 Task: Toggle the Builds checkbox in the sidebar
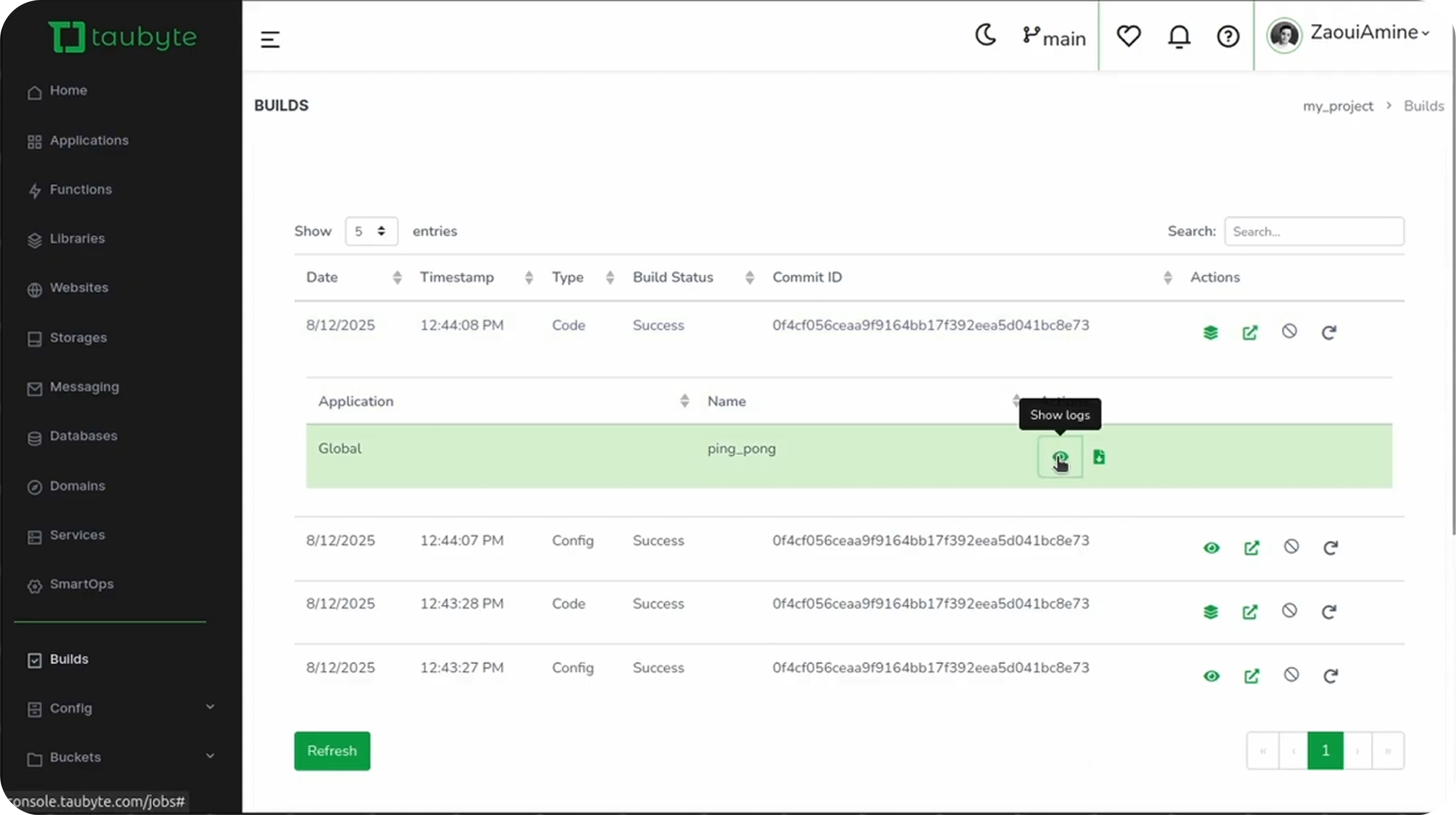click(34, 659)
